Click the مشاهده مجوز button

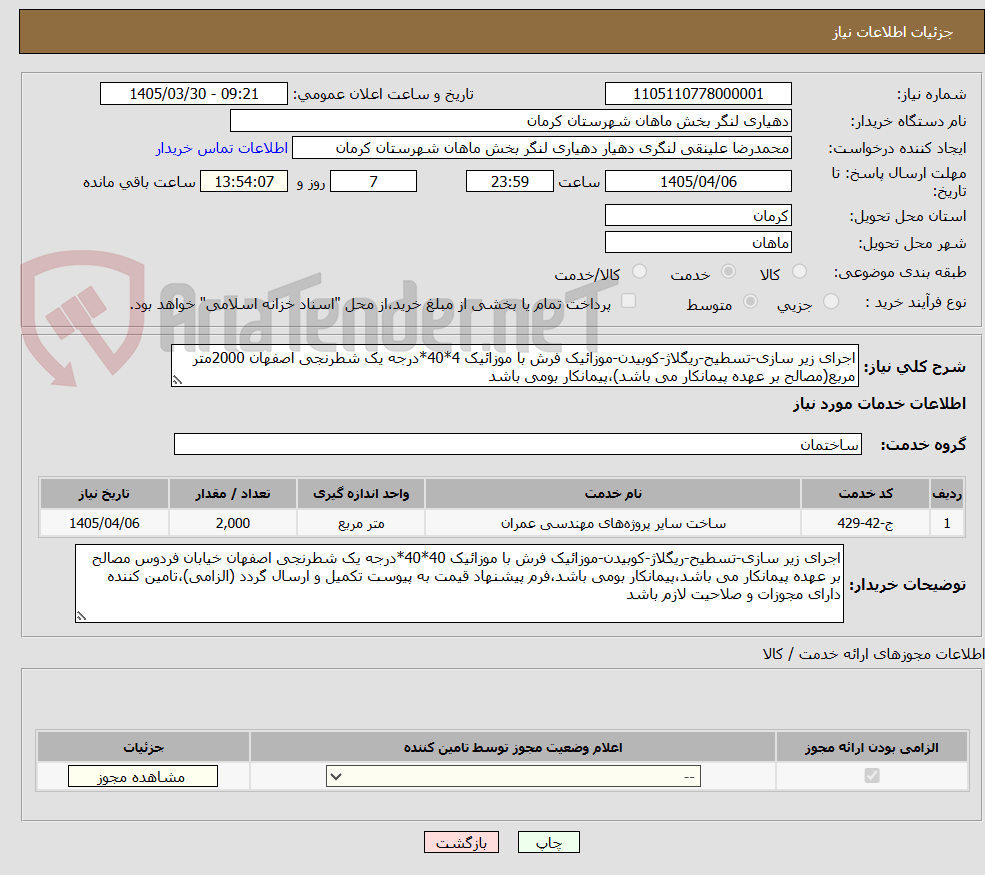tap(143, 776)
